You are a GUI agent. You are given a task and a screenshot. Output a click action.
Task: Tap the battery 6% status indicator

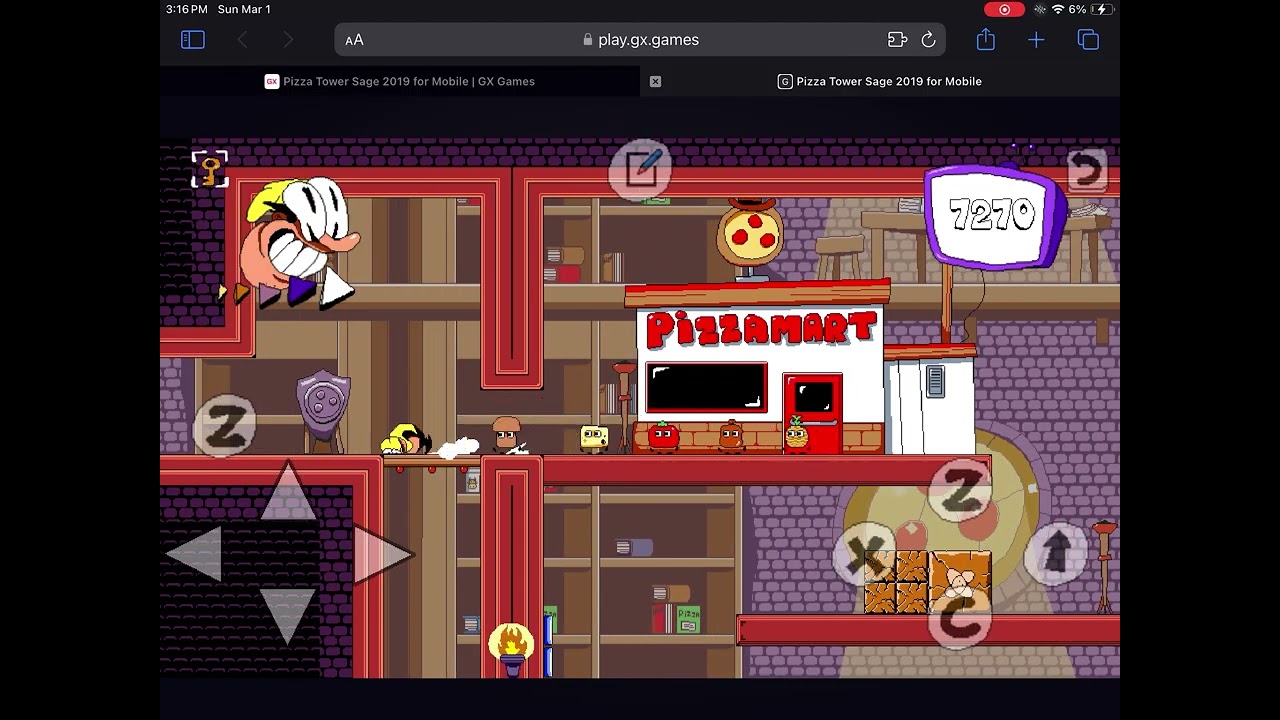coord(1089,9)
